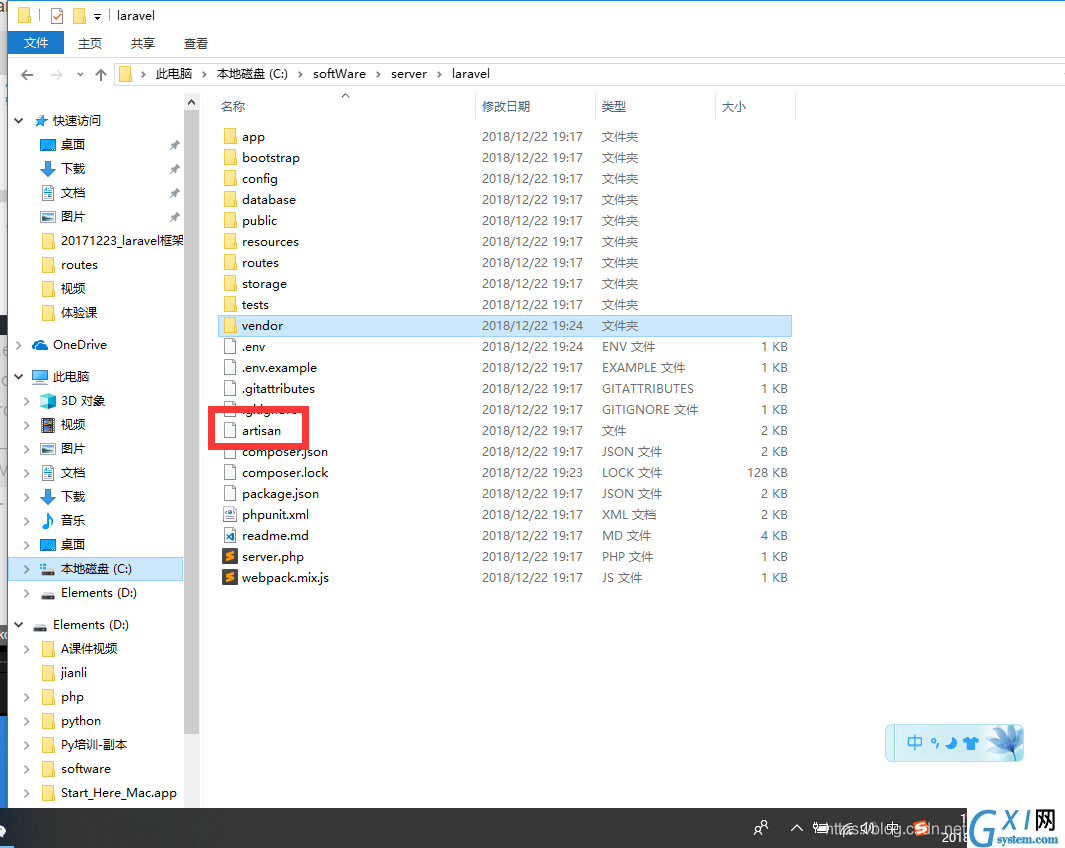Go forward with the Forward arrow

(57, 75)
